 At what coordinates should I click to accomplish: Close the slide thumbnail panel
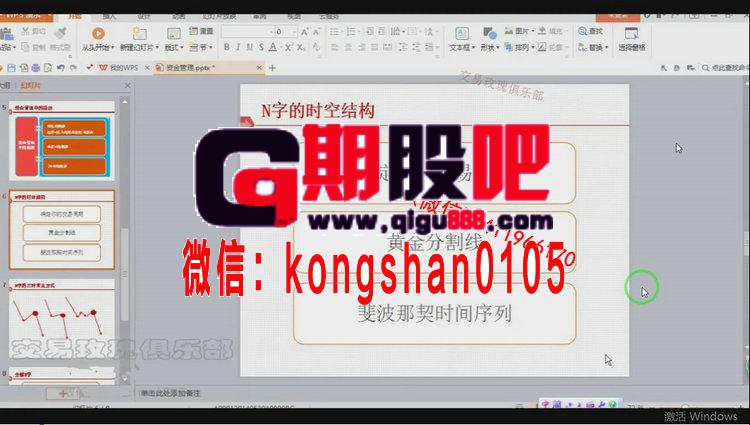127,86
